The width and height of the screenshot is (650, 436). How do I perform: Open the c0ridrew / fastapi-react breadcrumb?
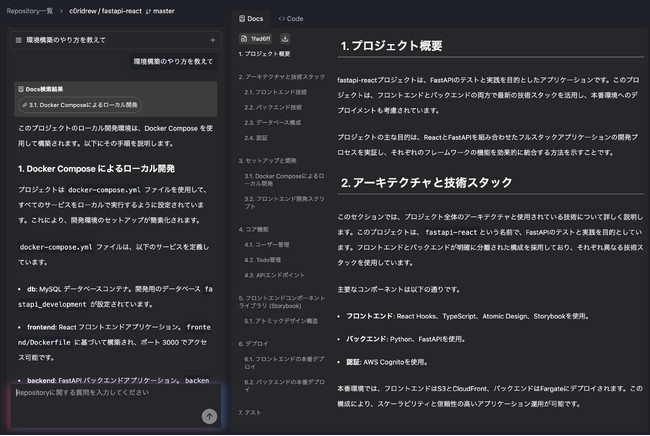coord(105,11)
